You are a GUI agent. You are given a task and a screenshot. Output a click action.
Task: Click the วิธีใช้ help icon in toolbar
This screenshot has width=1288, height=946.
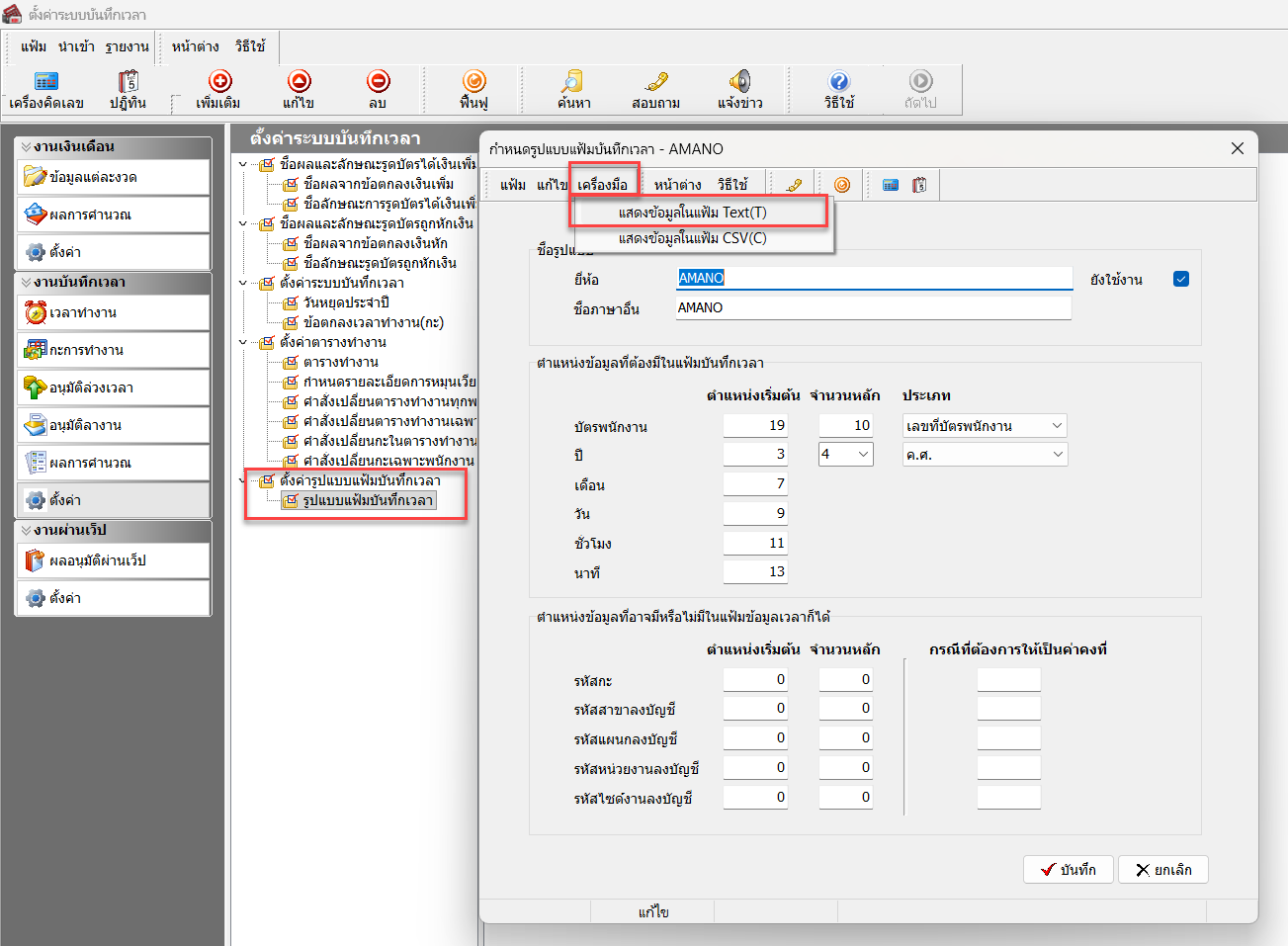tap(838, 82)
